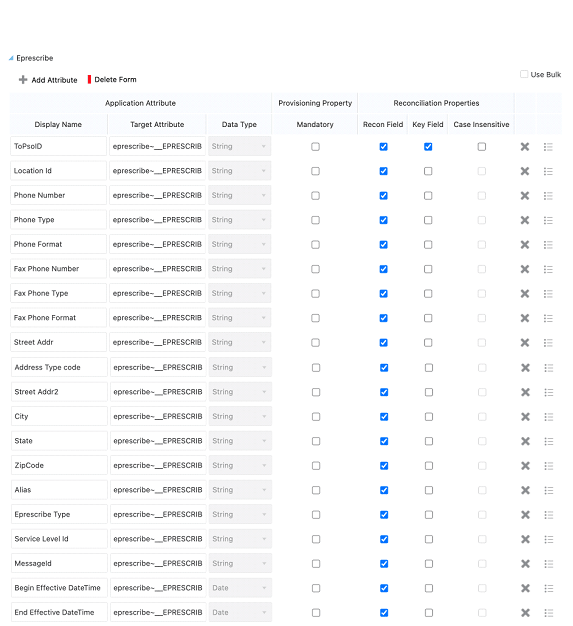Open advanced settings for Phone Format row
Viewport: 573px width, 626px height.
(x=548, y=245)
